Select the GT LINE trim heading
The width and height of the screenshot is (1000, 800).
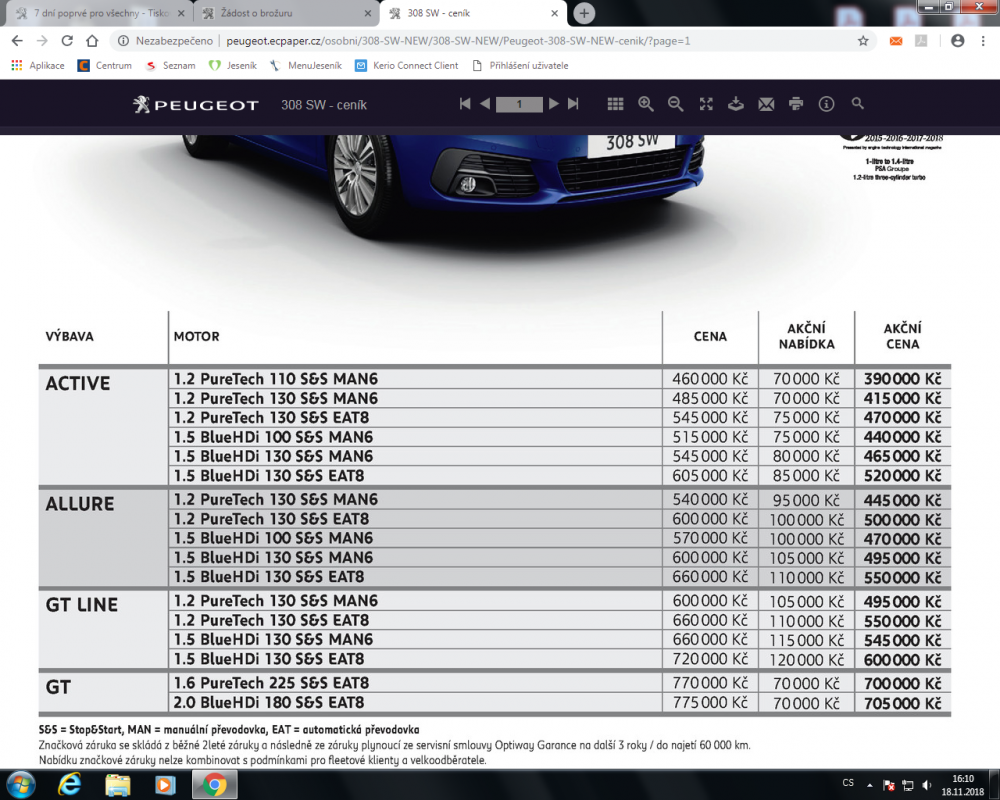click(x=82, y=605)
